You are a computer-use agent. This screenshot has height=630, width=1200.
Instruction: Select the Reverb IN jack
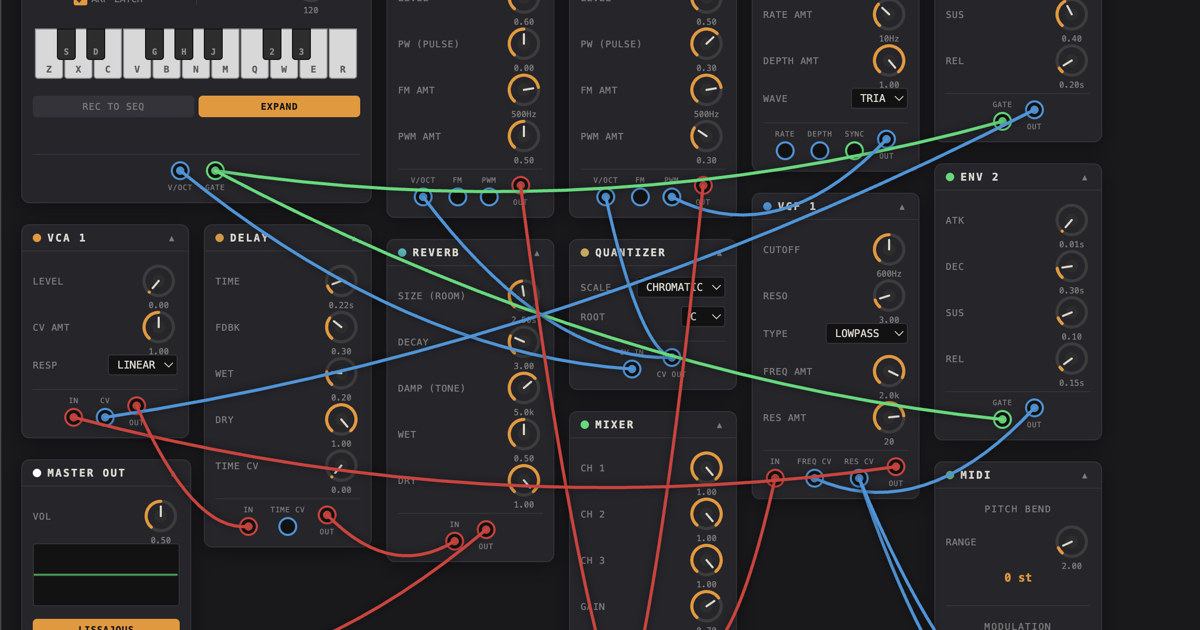[454, 541]
